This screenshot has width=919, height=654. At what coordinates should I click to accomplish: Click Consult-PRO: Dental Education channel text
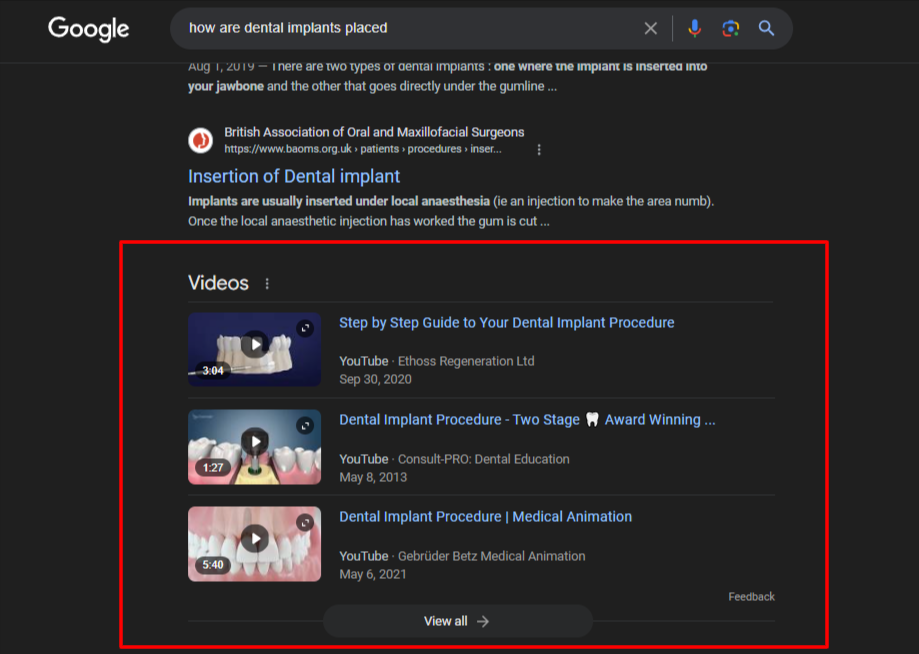484,459
